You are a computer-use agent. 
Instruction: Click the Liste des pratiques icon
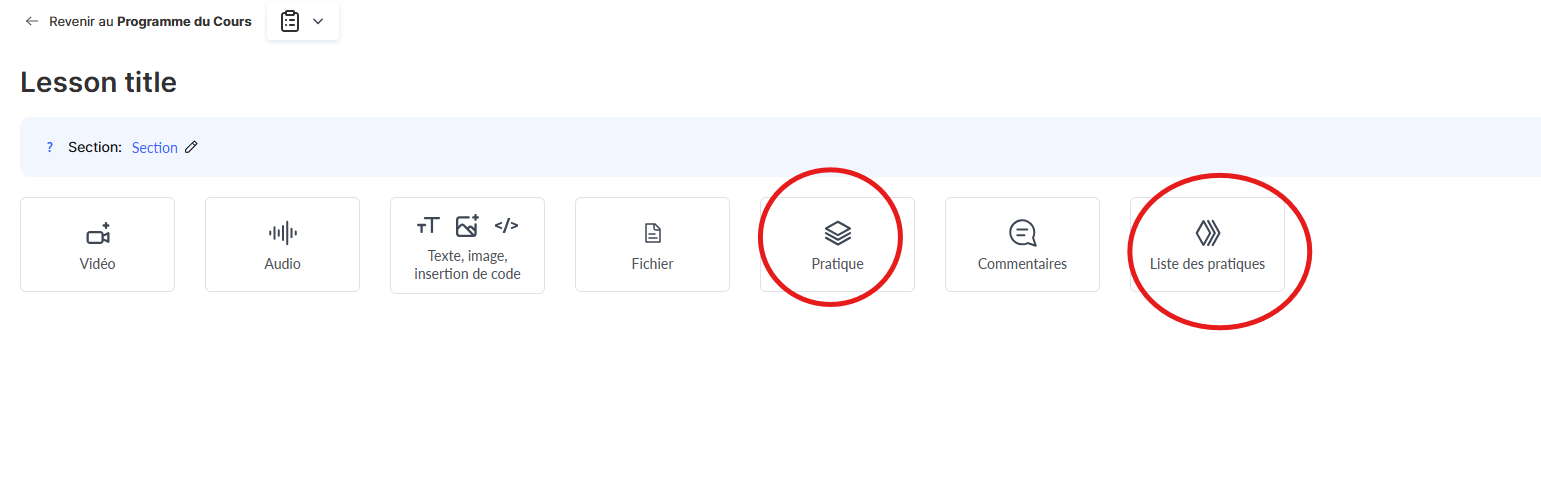tap(1208, 233)
